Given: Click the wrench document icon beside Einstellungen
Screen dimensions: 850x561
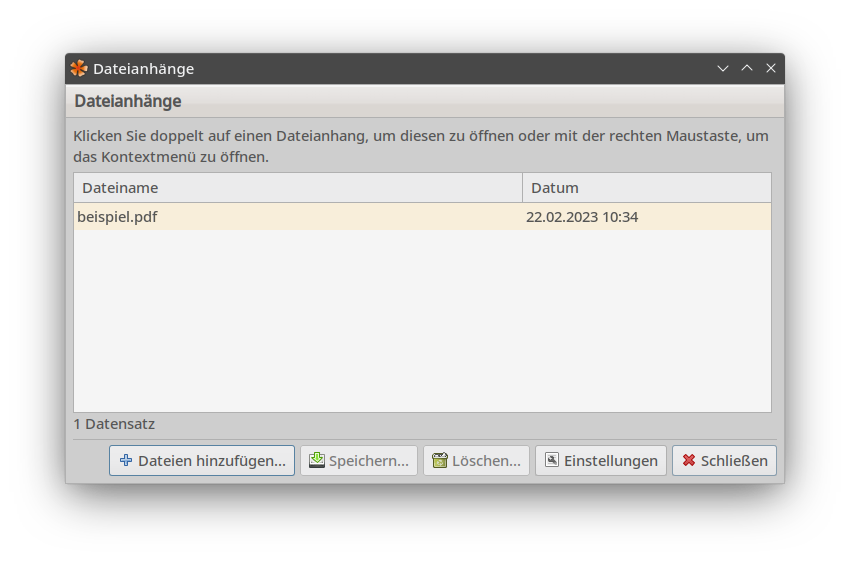Looking at the screenshot, I should pos(552,460).
